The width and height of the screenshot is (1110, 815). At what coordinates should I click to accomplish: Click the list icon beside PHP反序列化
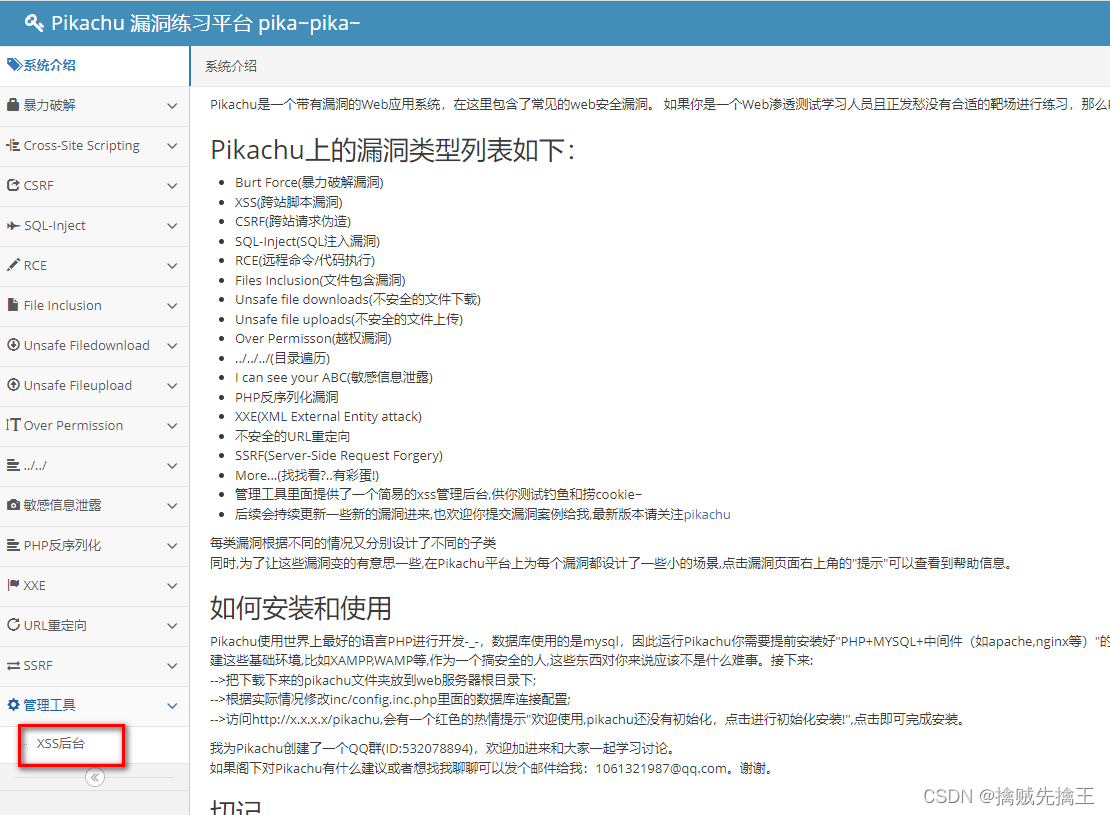click(13, 545)
